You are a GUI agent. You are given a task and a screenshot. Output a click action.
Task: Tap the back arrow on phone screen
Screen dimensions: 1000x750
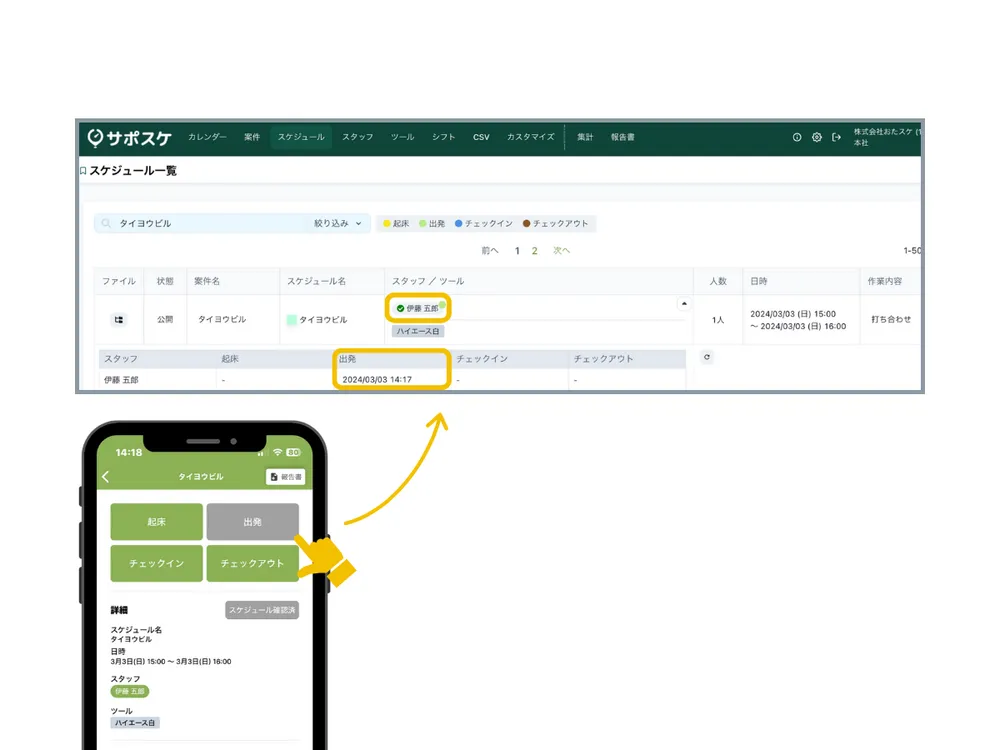click(106, 476)
